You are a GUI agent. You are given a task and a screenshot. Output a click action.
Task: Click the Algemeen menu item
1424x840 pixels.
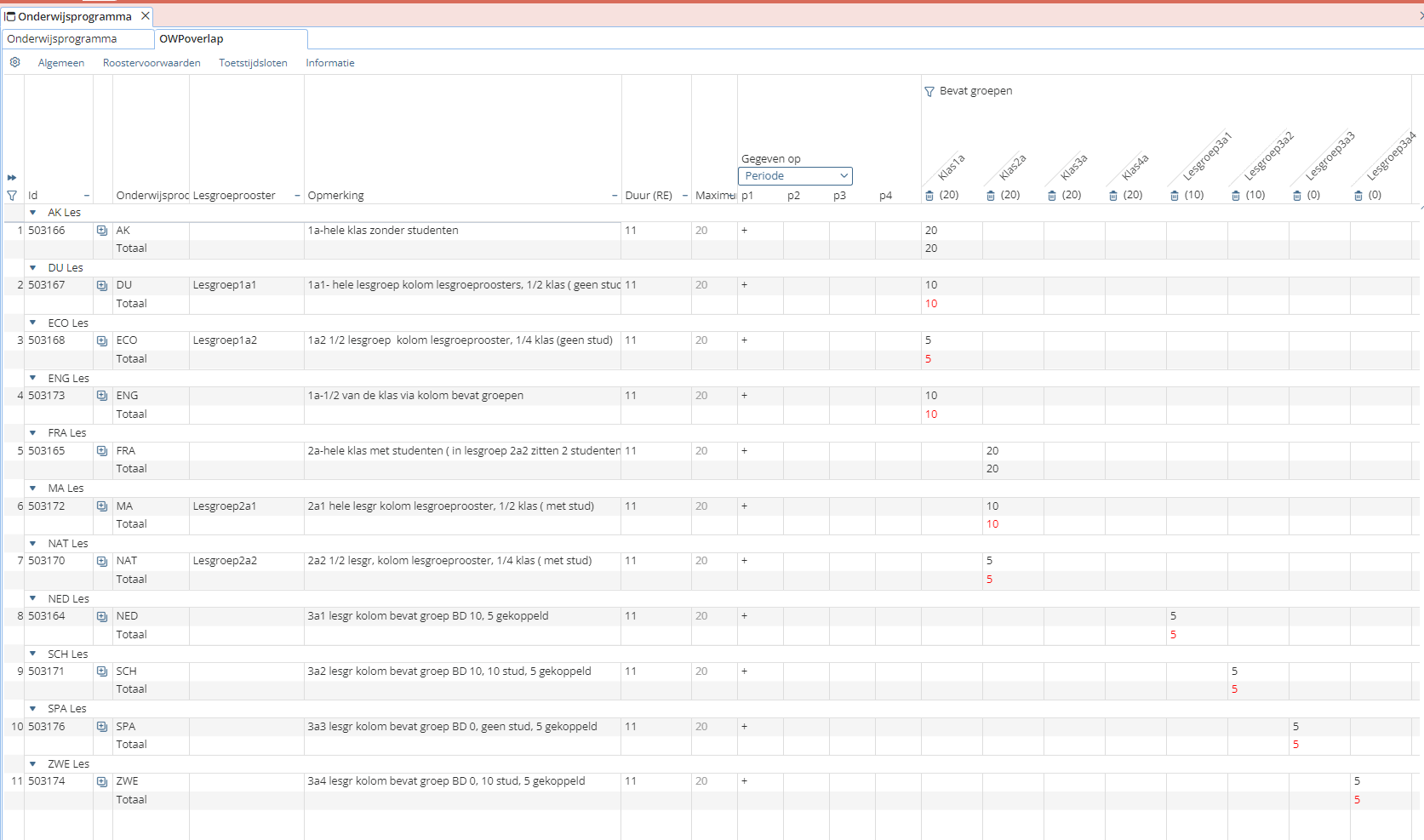pyautogui.click(x=61, y=63)
